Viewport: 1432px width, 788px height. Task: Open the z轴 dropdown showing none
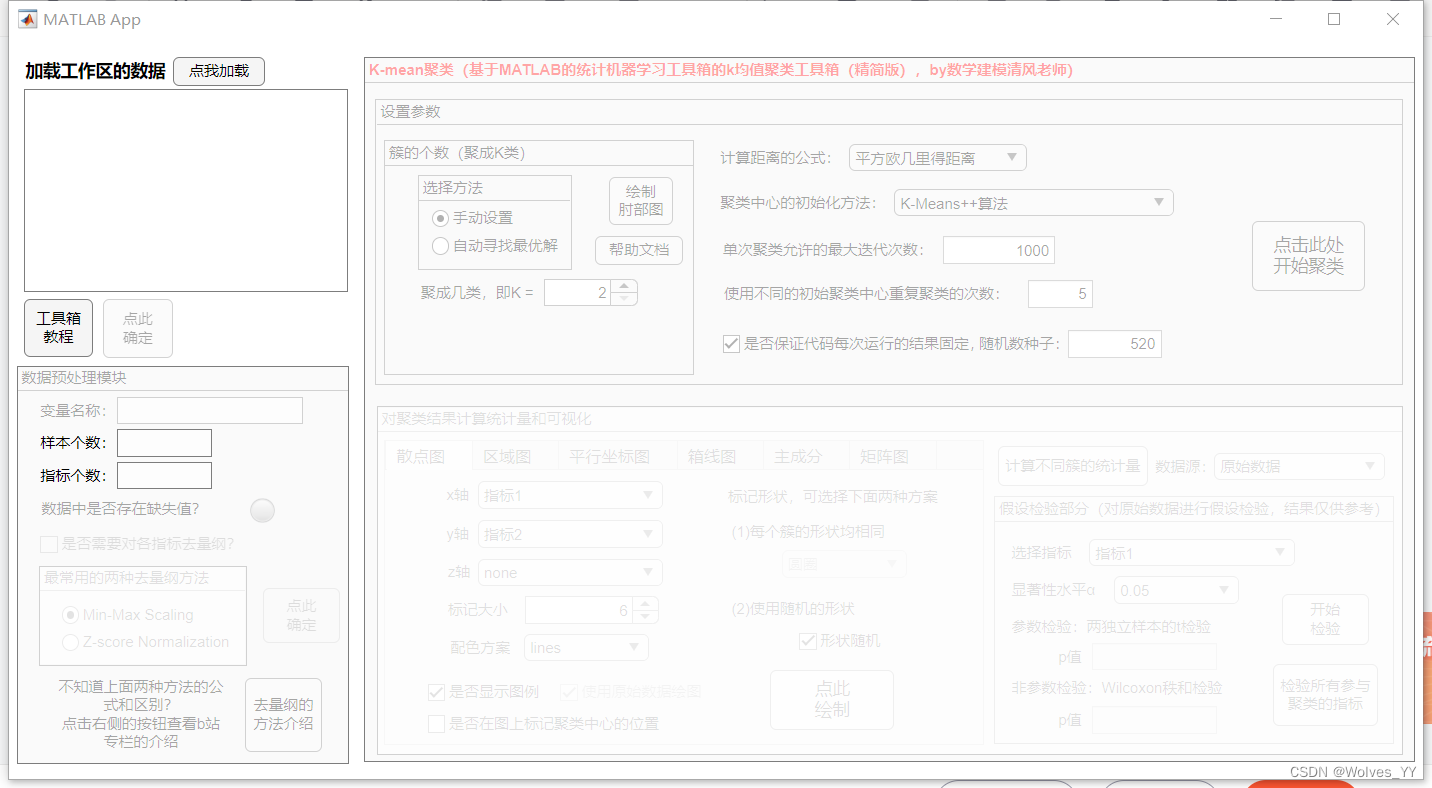(x=570, y=573)
